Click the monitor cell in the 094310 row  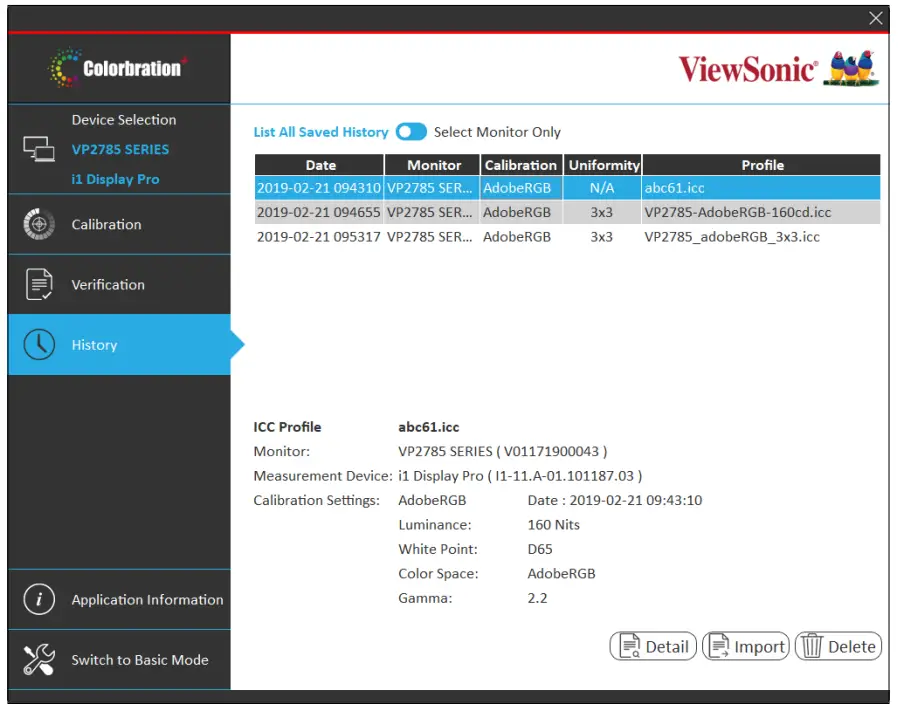[x=430, y=188]
